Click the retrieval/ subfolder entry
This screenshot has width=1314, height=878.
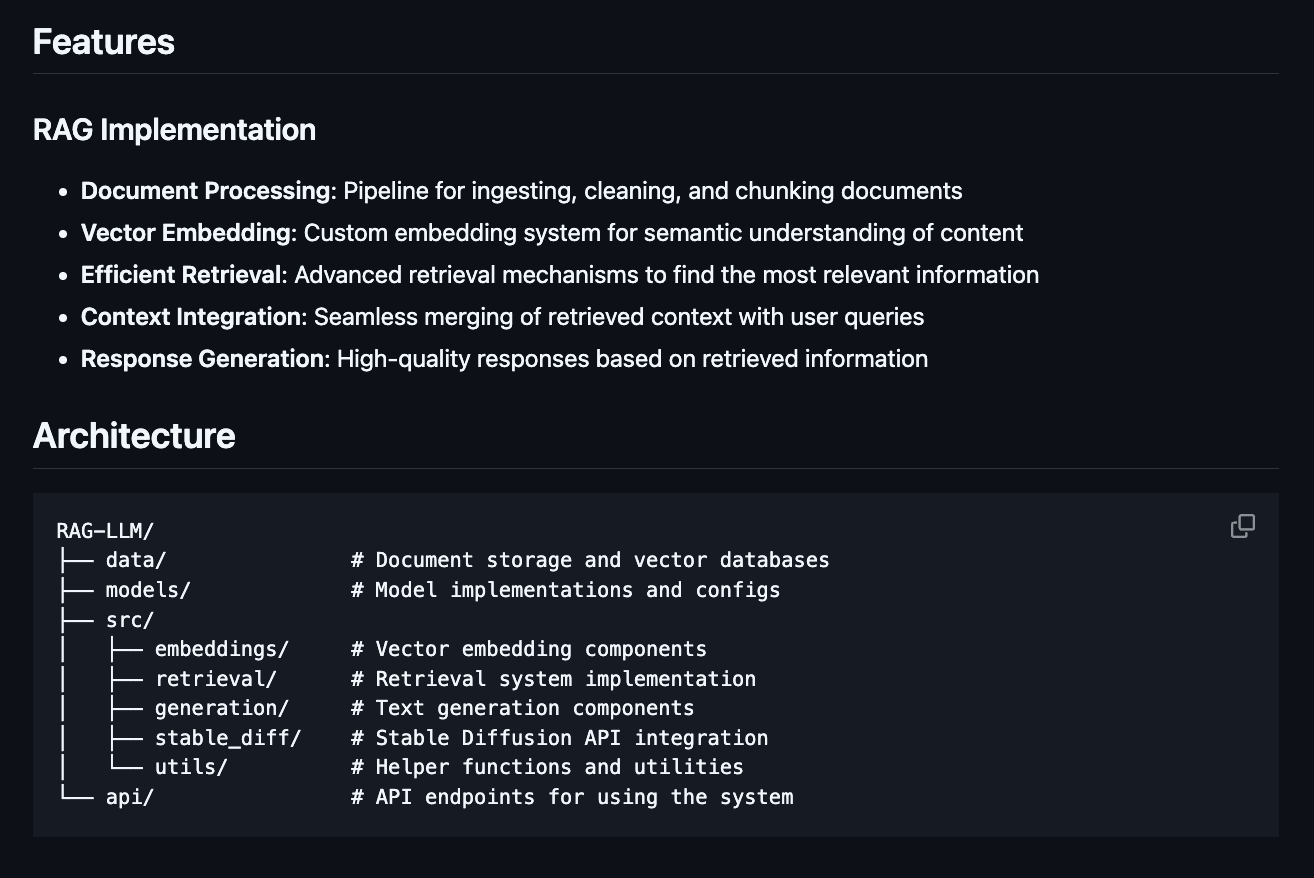click(215, 679)
